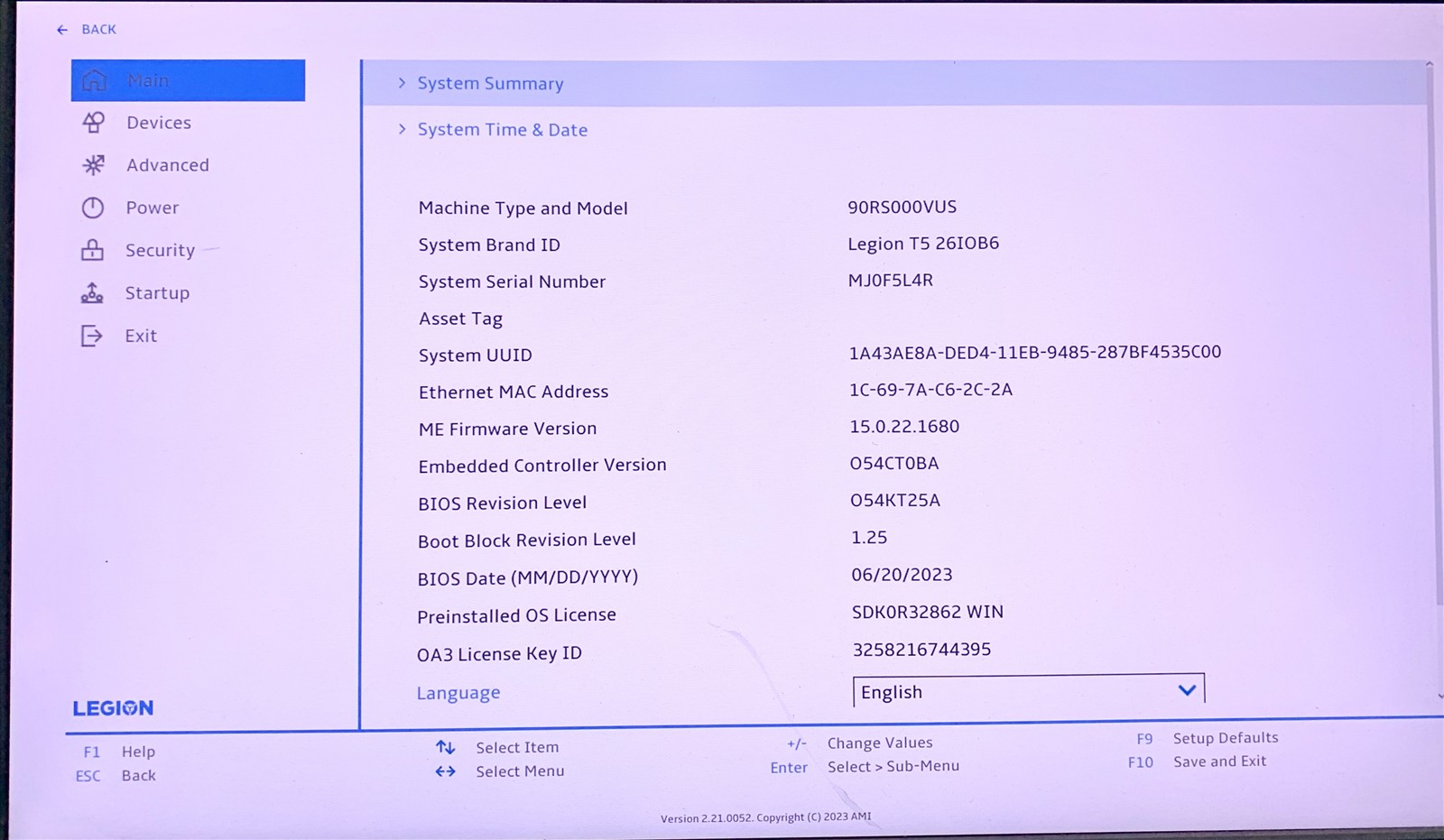Click the Devices icon in sidebar
The image size is (1444, 840).
tap(94, 122)
